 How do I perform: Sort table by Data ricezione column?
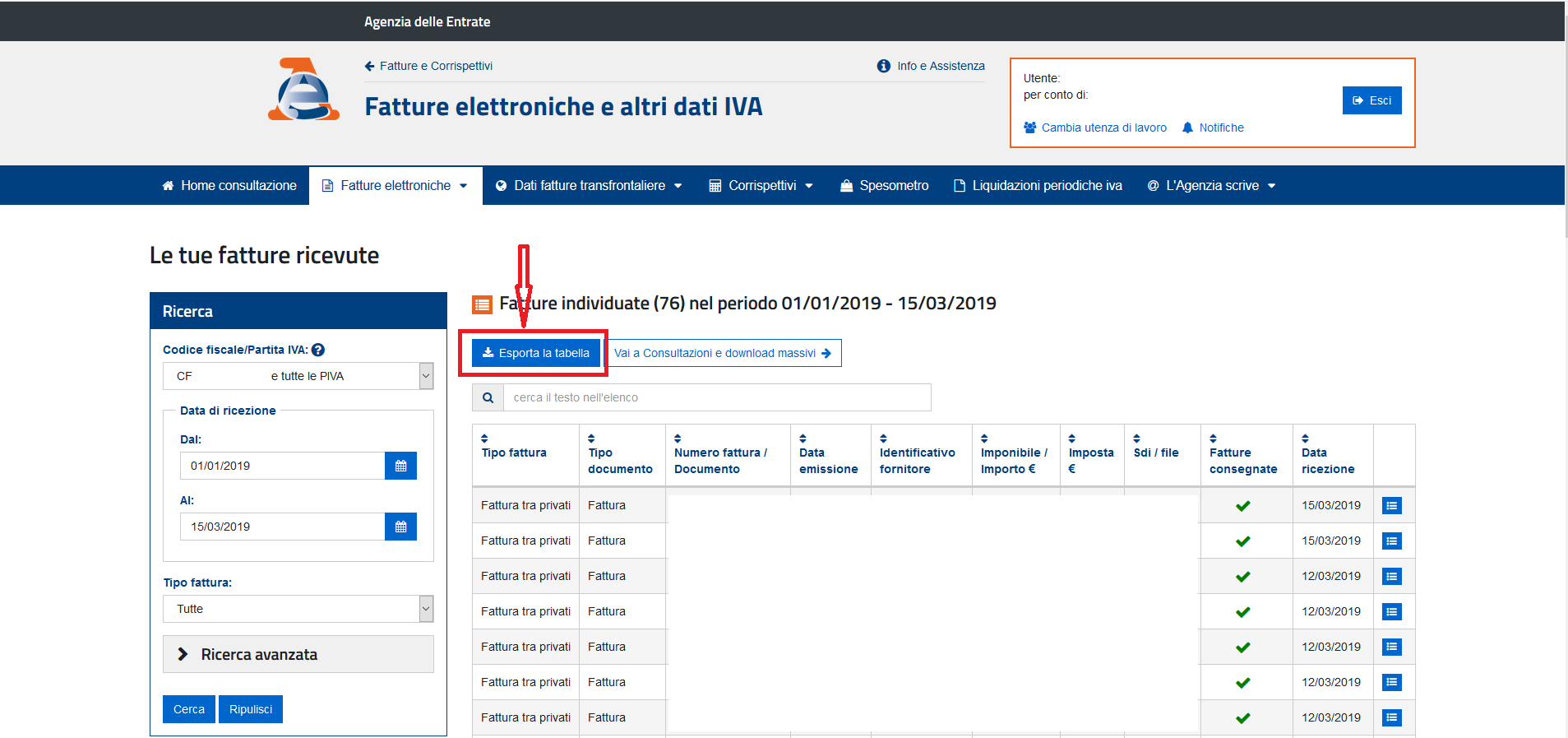(1327, 460)
